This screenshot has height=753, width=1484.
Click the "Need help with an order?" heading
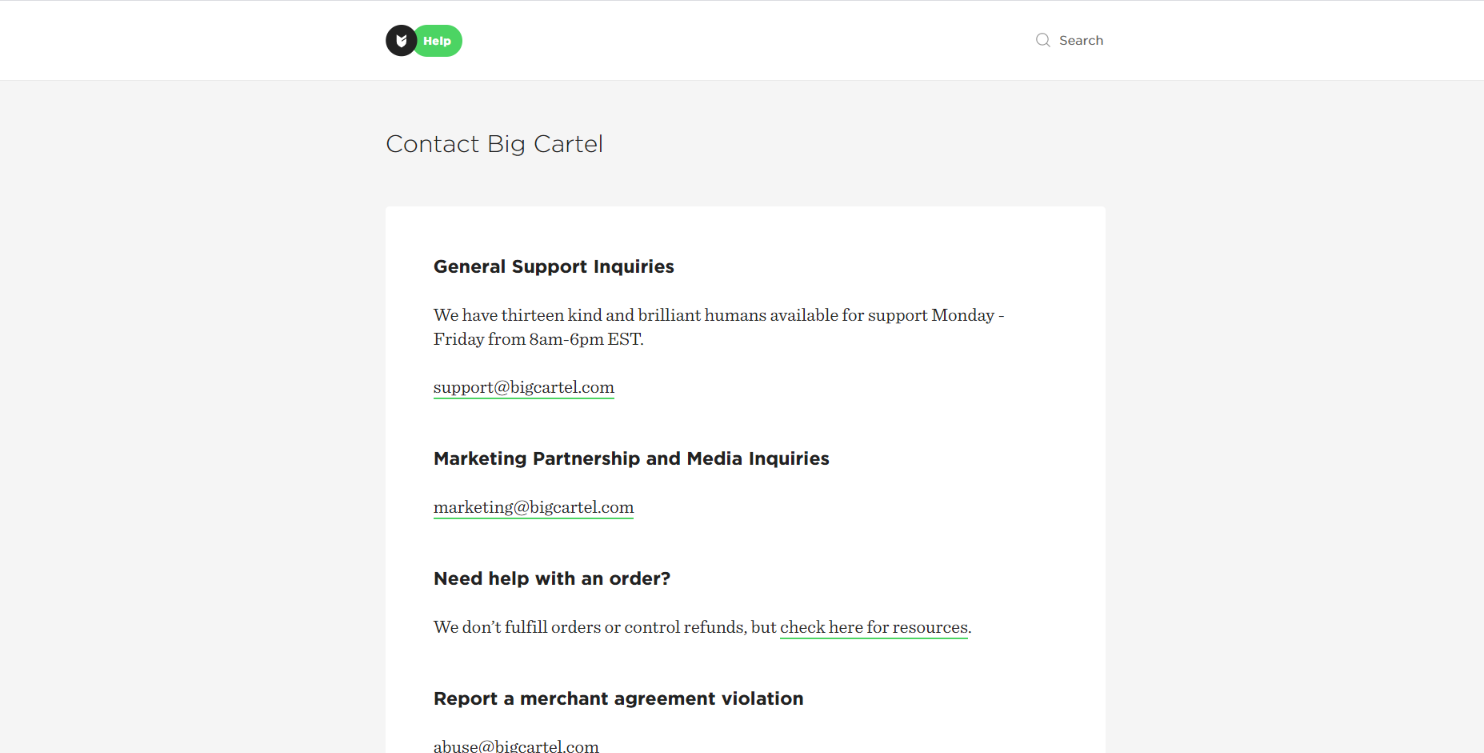[x=551, y=579]
